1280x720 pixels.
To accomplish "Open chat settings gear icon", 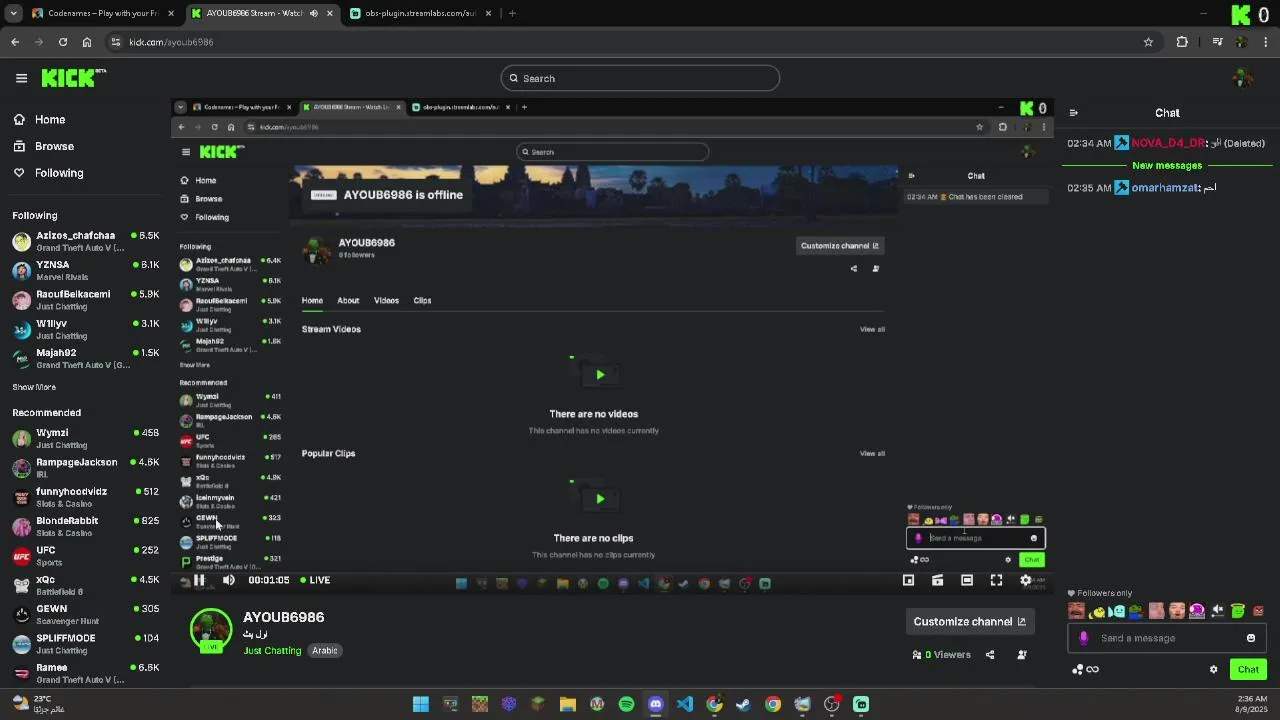I will point(1214,670).
